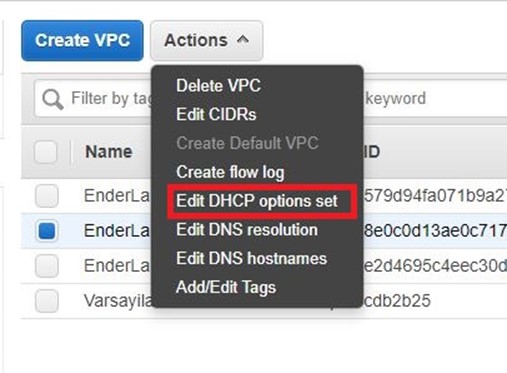The width and height of the screenshot is (507, 373).
Task: Check the Varsayila row checkbox
Action: click(x=47, y=301)
